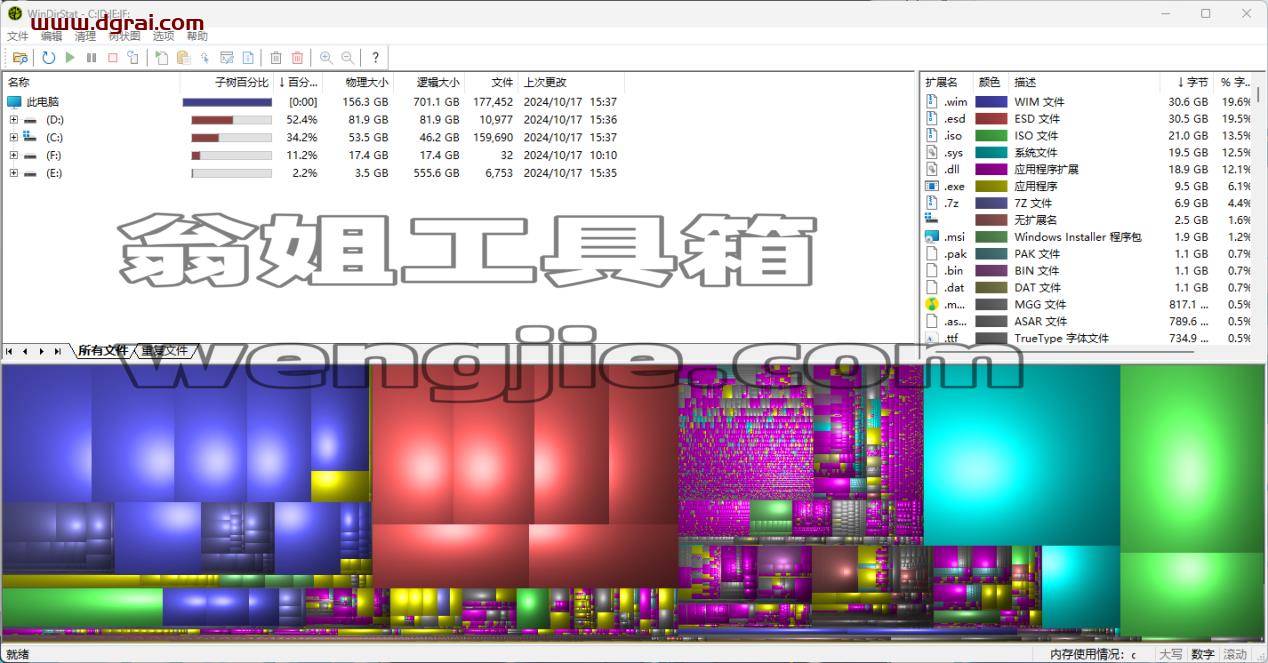
Task: Open the 帮助 menu
Action: click(x=197, y=36)
